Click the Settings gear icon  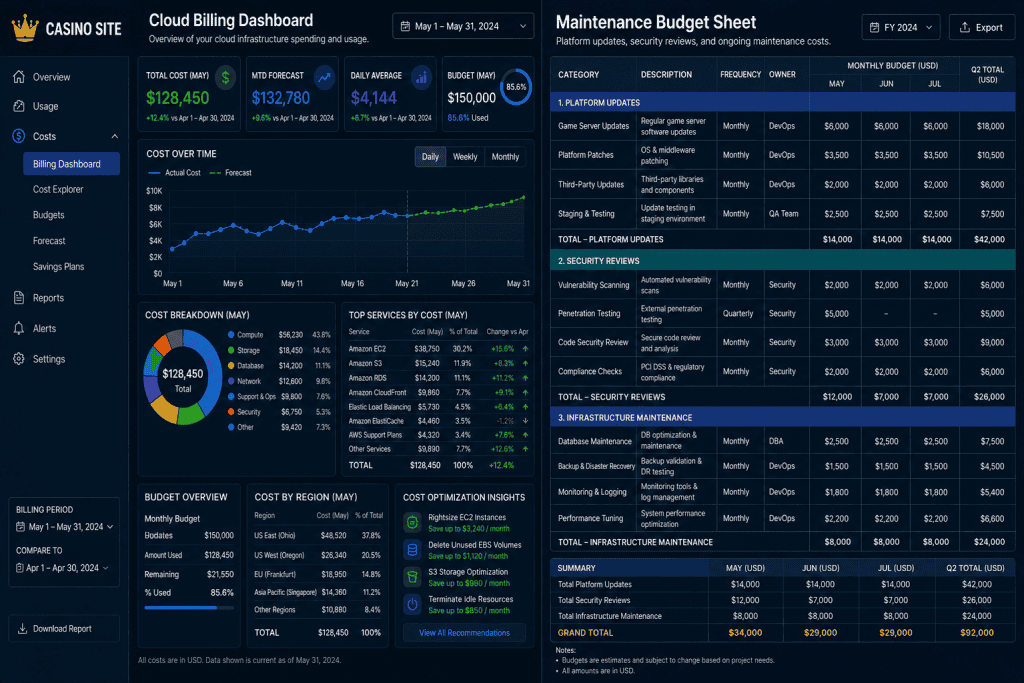click(19, 358)
